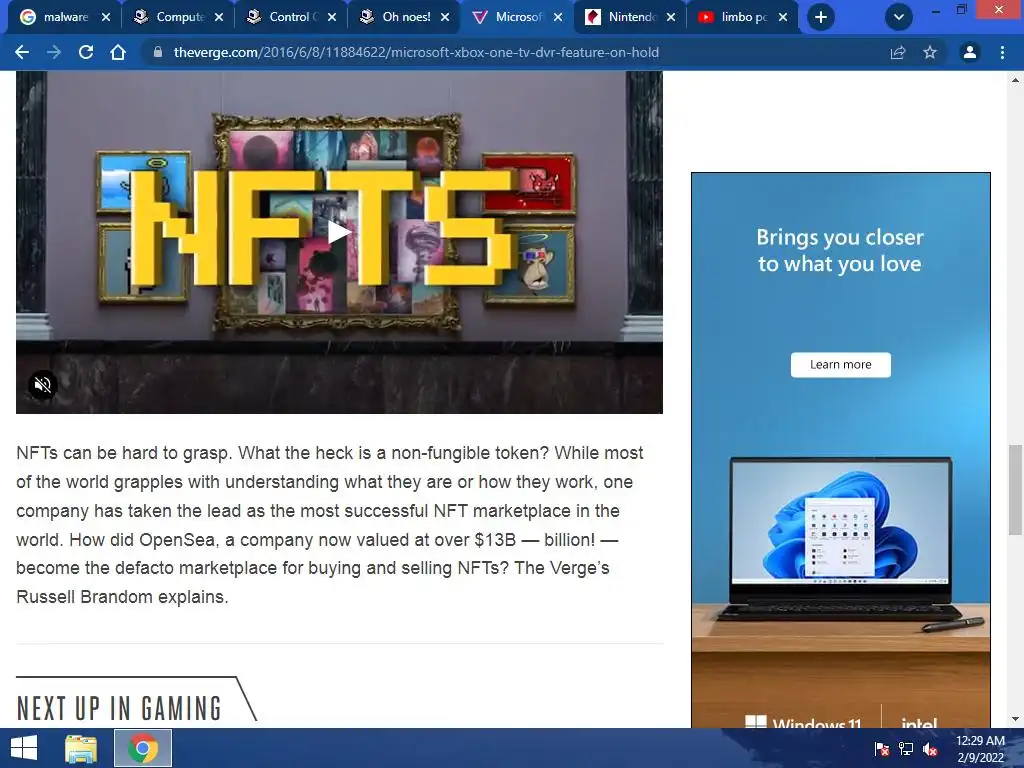Expand the tab search dropdown
This screenshot has width=1024, height=768.
[x=899, y=17]
